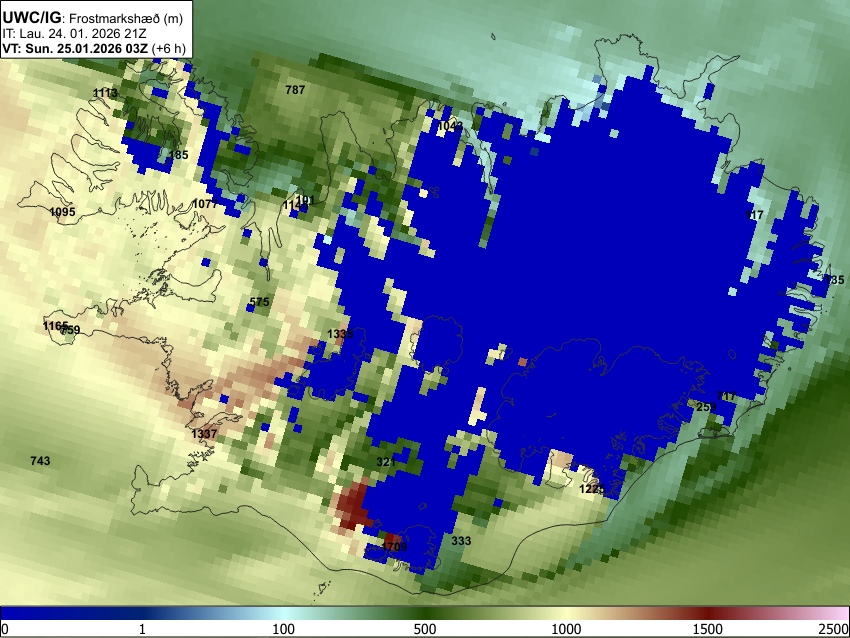Pick the 185 value label
The image size is (850, 638).
[x=178, y=155]
